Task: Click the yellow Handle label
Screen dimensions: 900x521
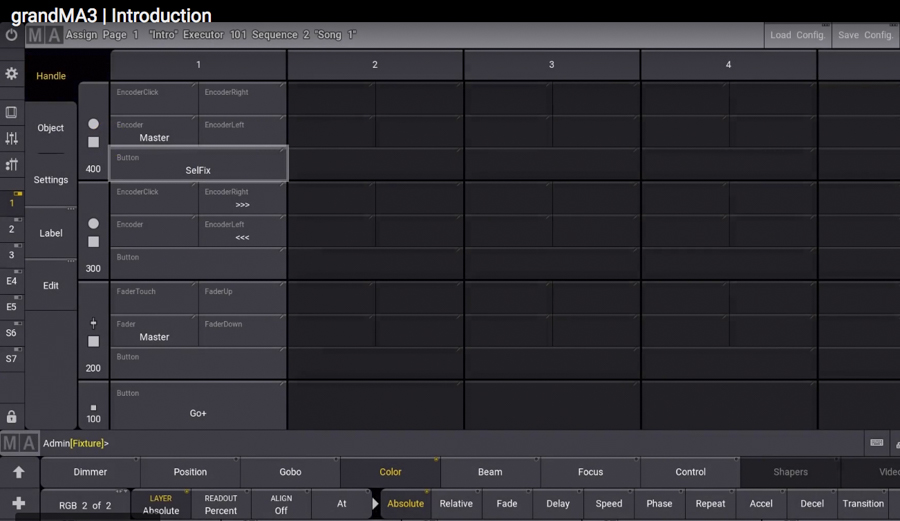Action: tap(51, 76)
